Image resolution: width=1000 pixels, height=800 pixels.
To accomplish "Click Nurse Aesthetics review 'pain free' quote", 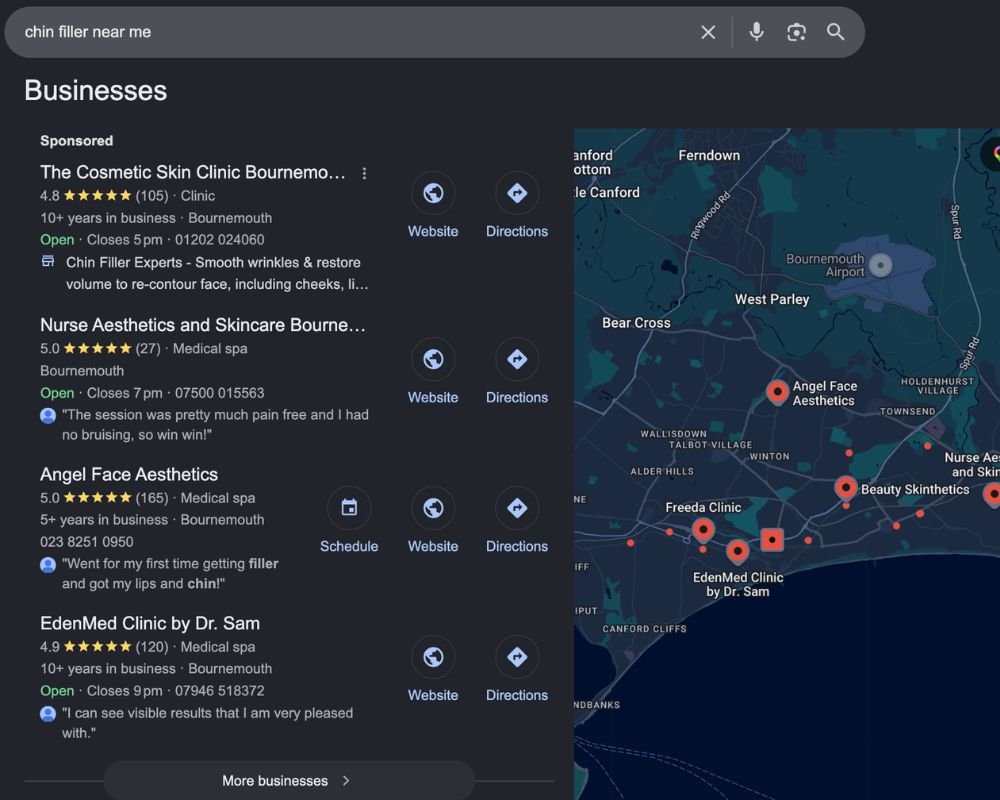I will [215, 424].
